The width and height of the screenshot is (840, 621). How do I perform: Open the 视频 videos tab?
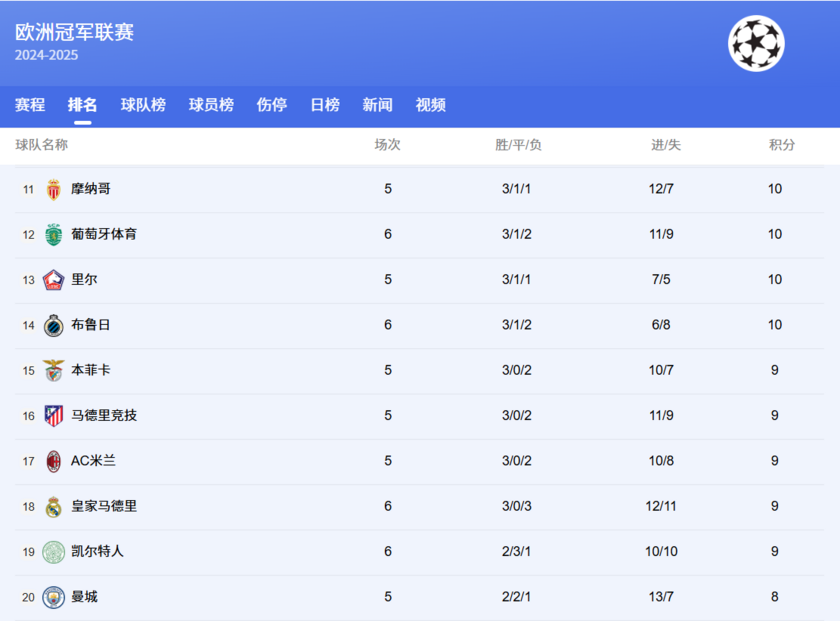click(x=430, y=104)
